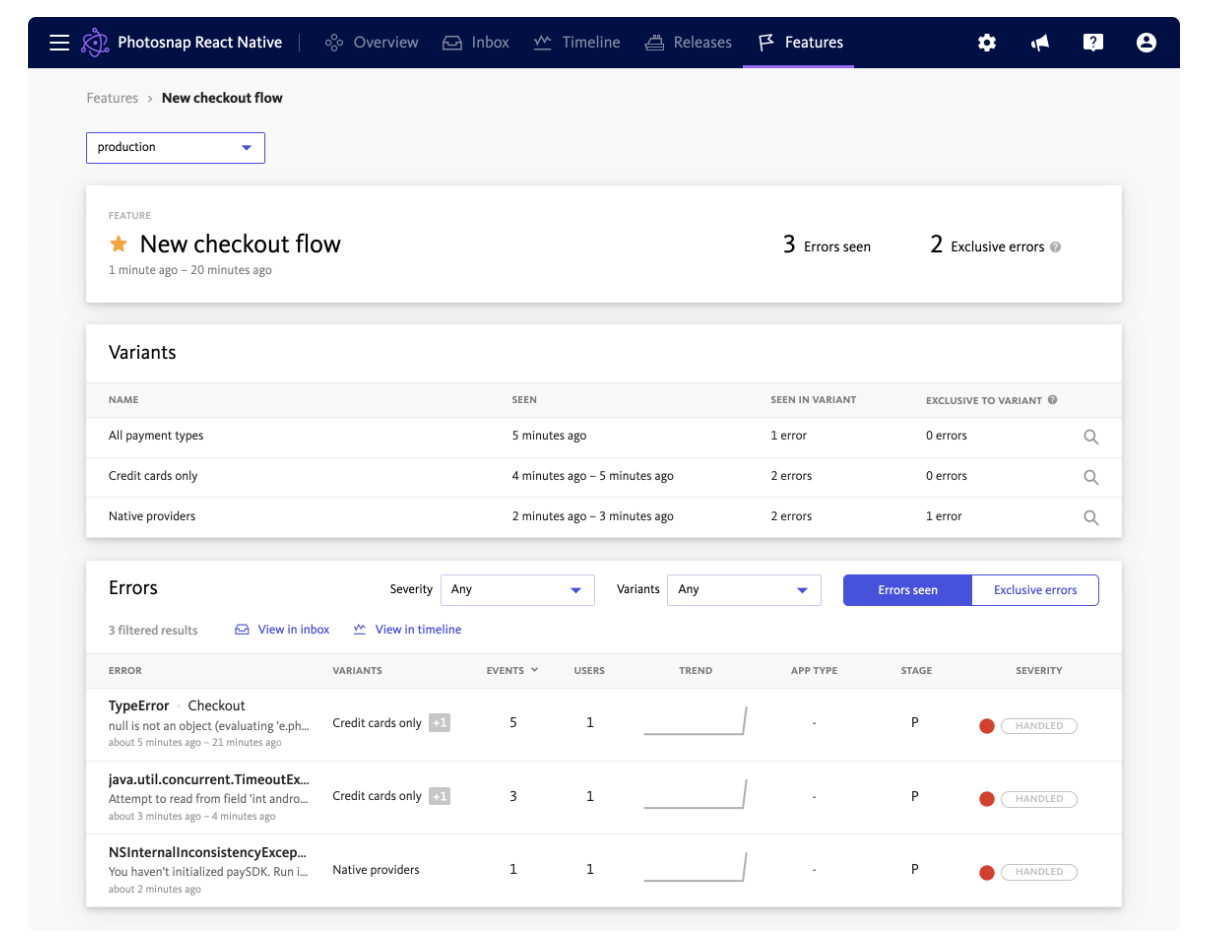The height and width of the screenshot is (936, 1210).
Task: Click the Photosnap React Native logo icon
Action: click(94, 42)
